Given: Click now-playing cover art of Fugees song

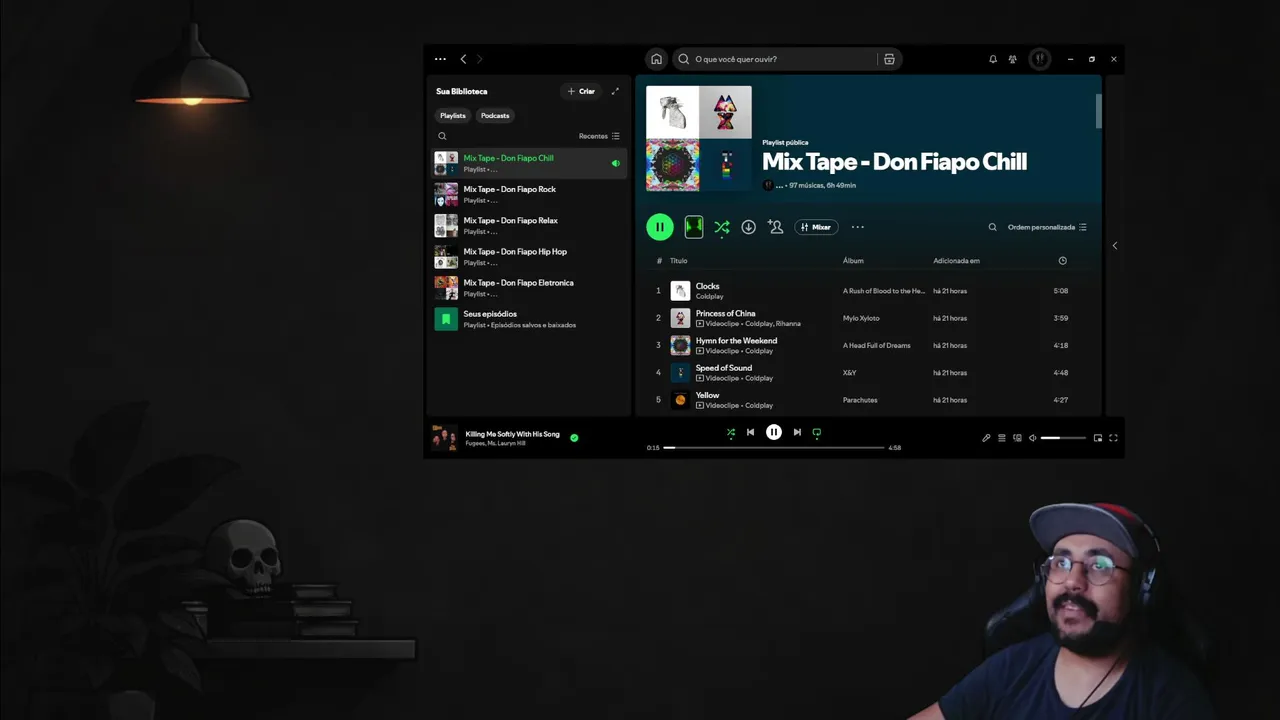Looking at the screenshot, I should 444,438.
